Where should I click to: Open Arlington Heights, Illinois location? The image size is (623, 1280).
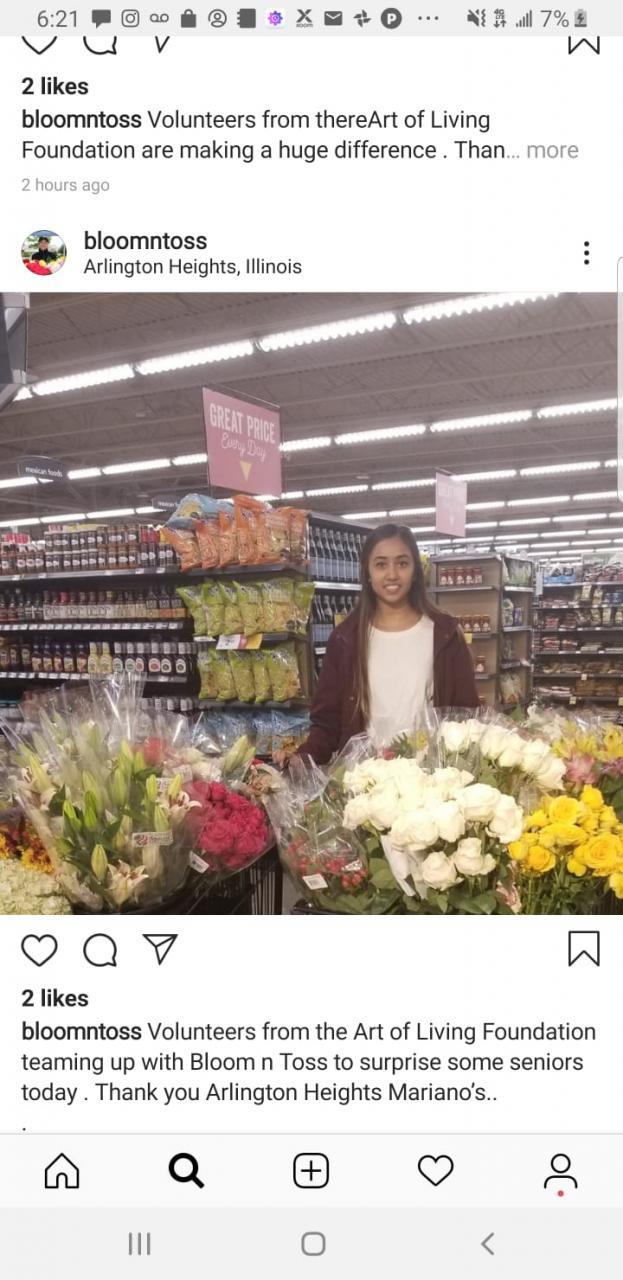[192, 267]
